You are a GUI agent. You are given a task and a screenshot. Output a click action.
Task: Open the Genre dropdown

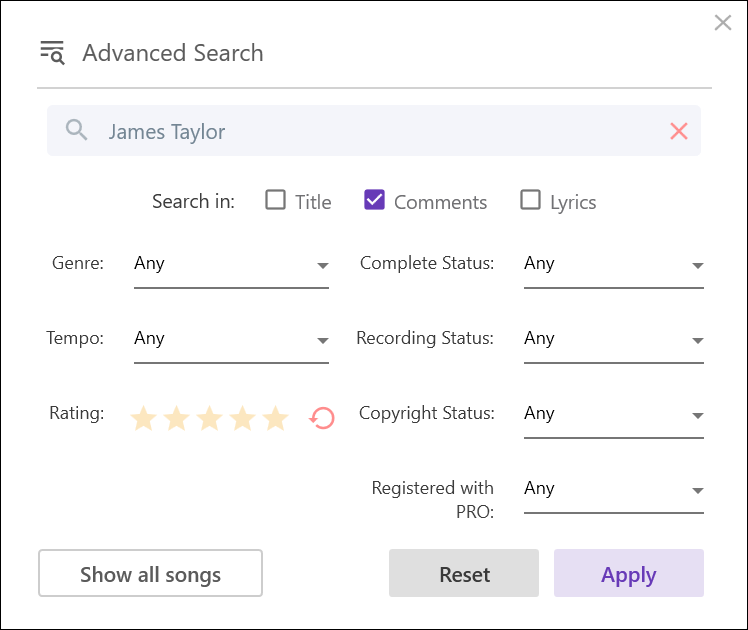coord(231,265)
